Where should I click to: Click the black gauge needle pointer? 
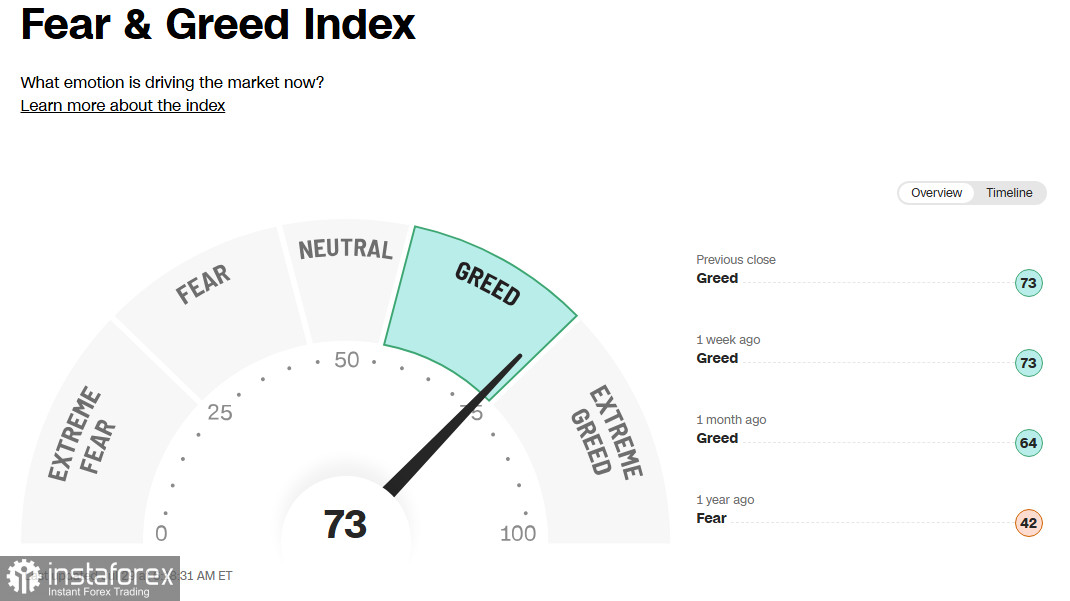452,424
